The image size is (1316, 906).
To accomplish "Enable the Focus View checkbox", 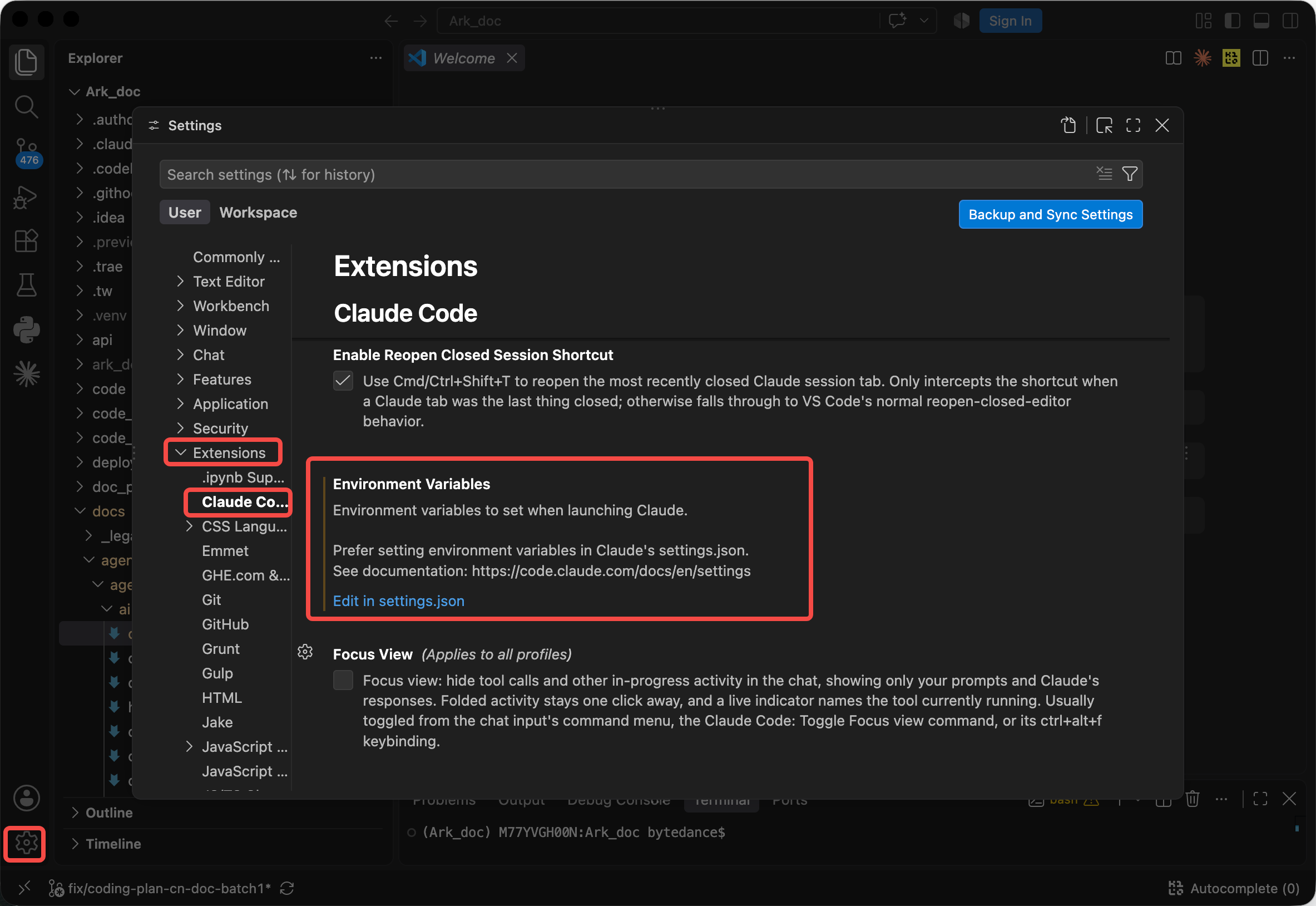I will [x=343, y=680].
